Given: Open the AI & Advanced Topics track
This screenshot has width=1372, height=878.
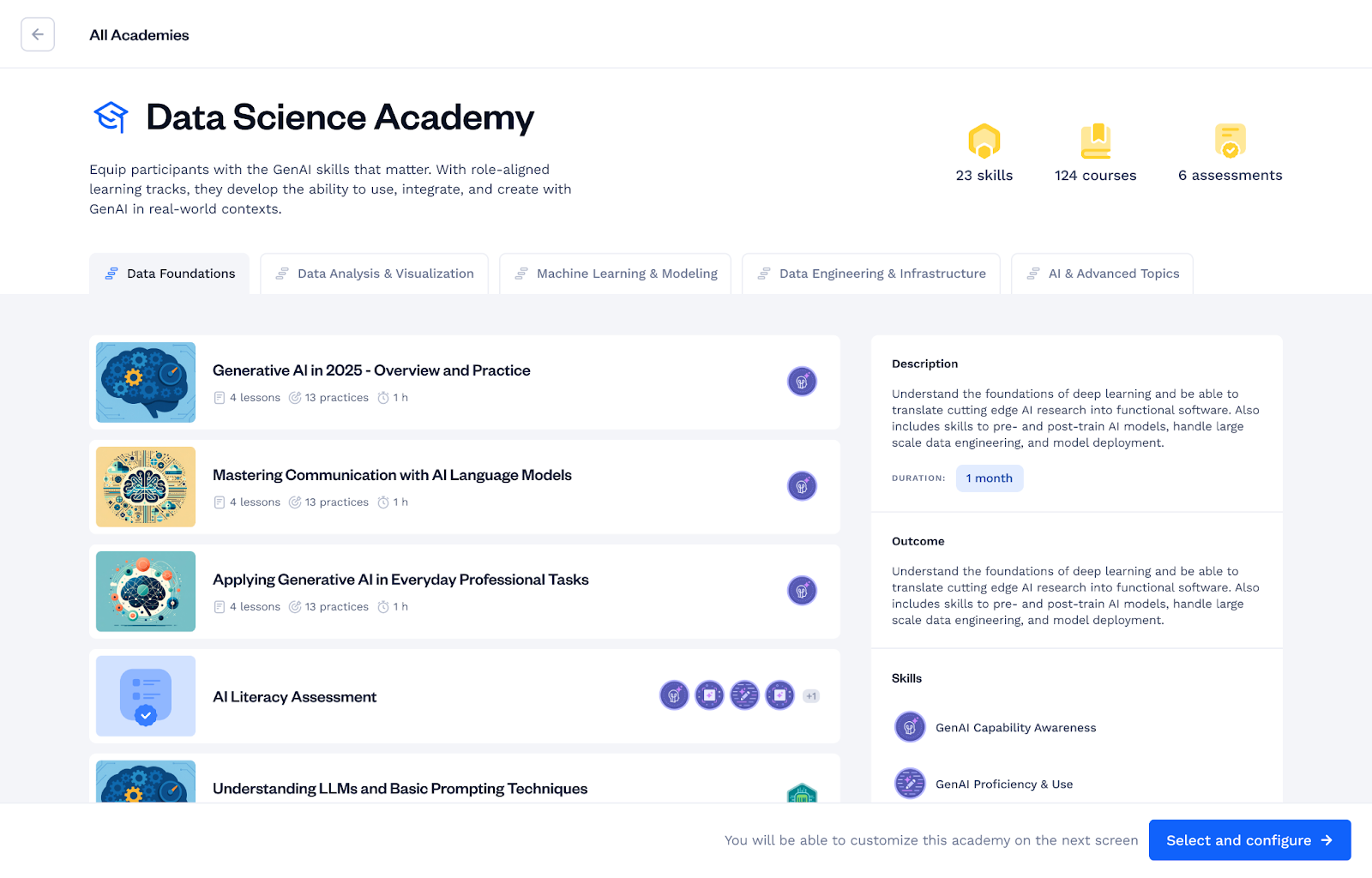Looking at the screenshot, I should click(x=1102, y=273).
